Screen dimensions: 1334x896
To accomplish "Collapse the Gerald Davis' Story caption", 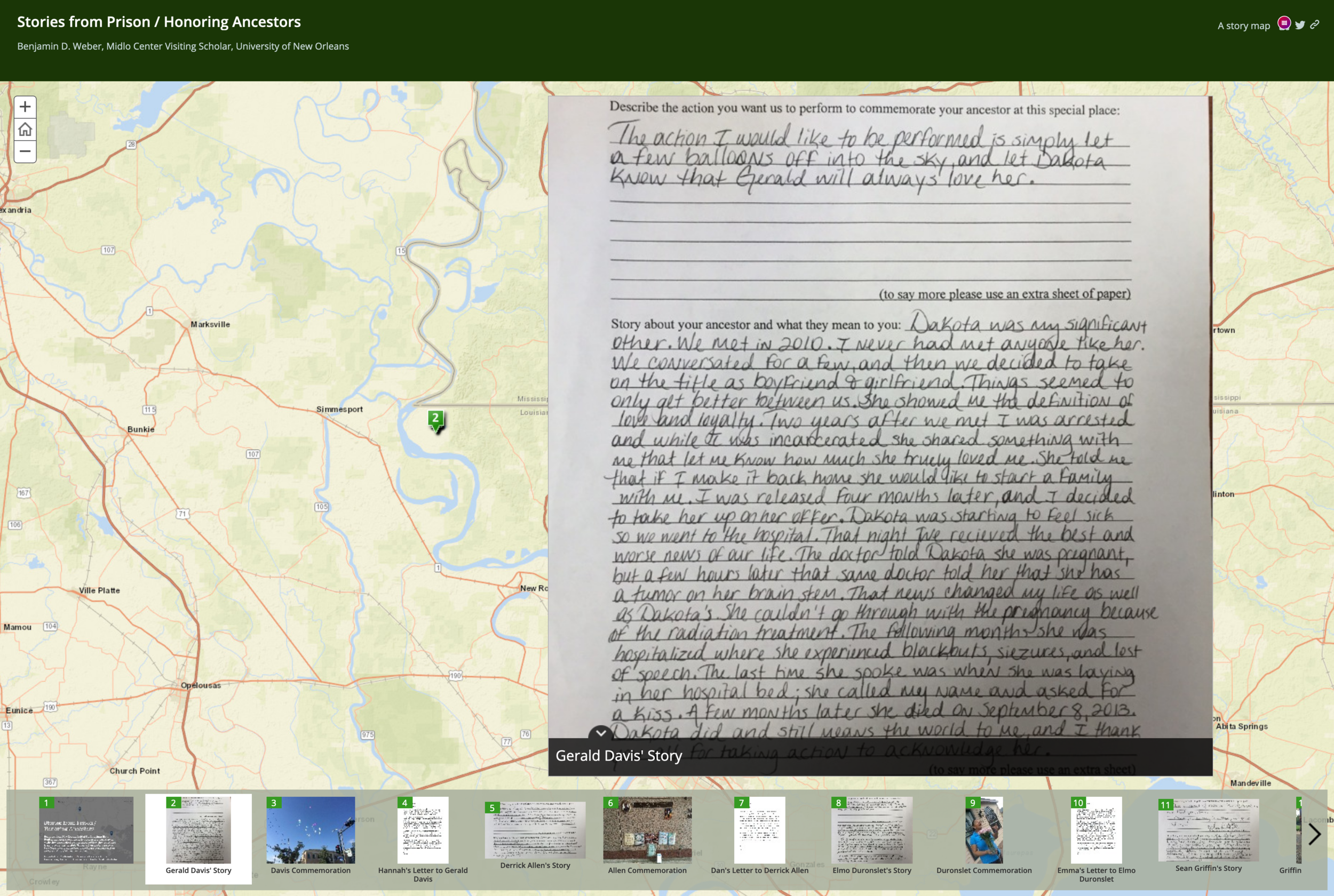I will [600, 733].
